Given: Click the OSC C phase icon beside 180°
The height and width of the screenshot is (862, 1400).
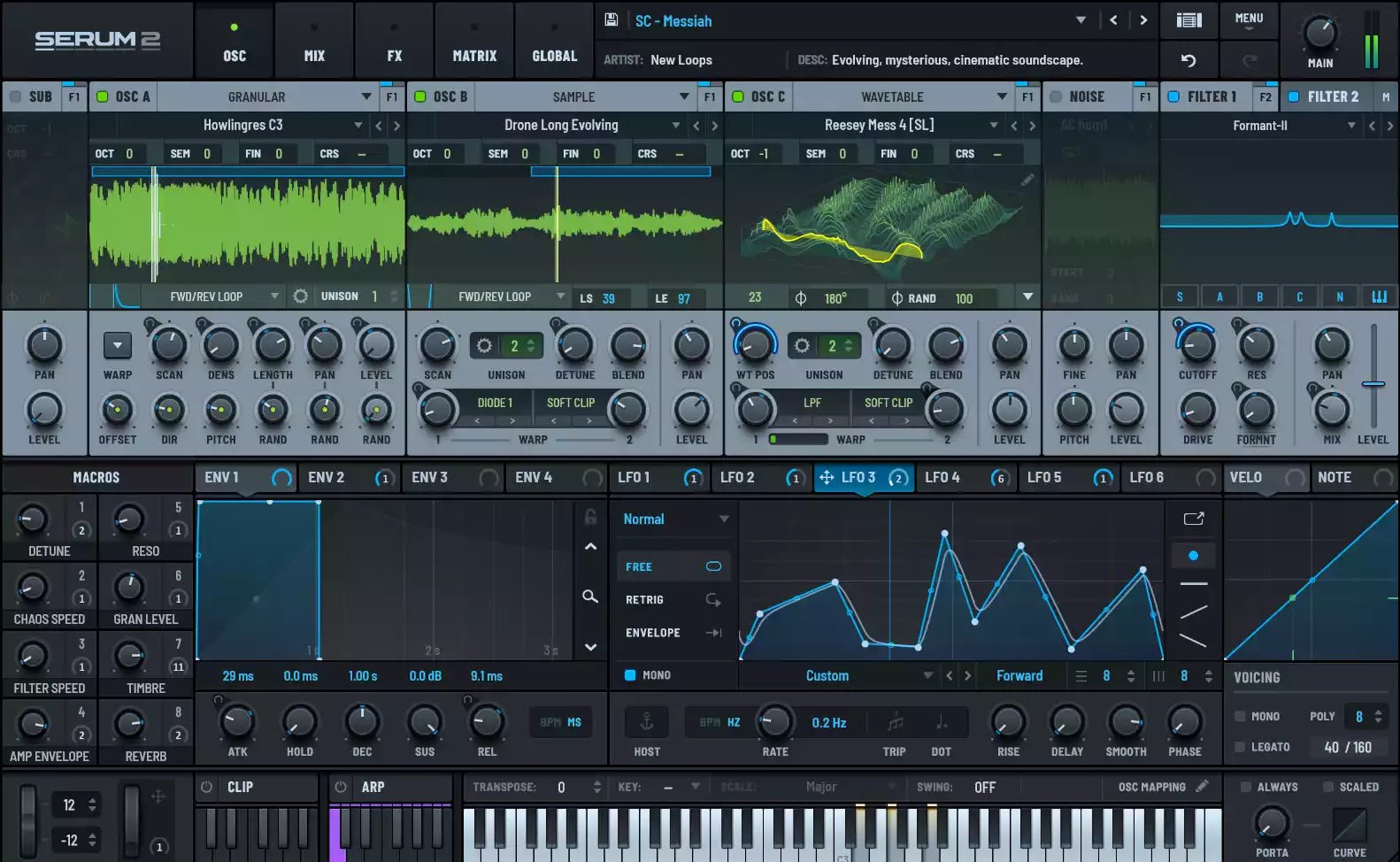Looking at the screenshot, I should pyautogui.click(x=801, y=298).
